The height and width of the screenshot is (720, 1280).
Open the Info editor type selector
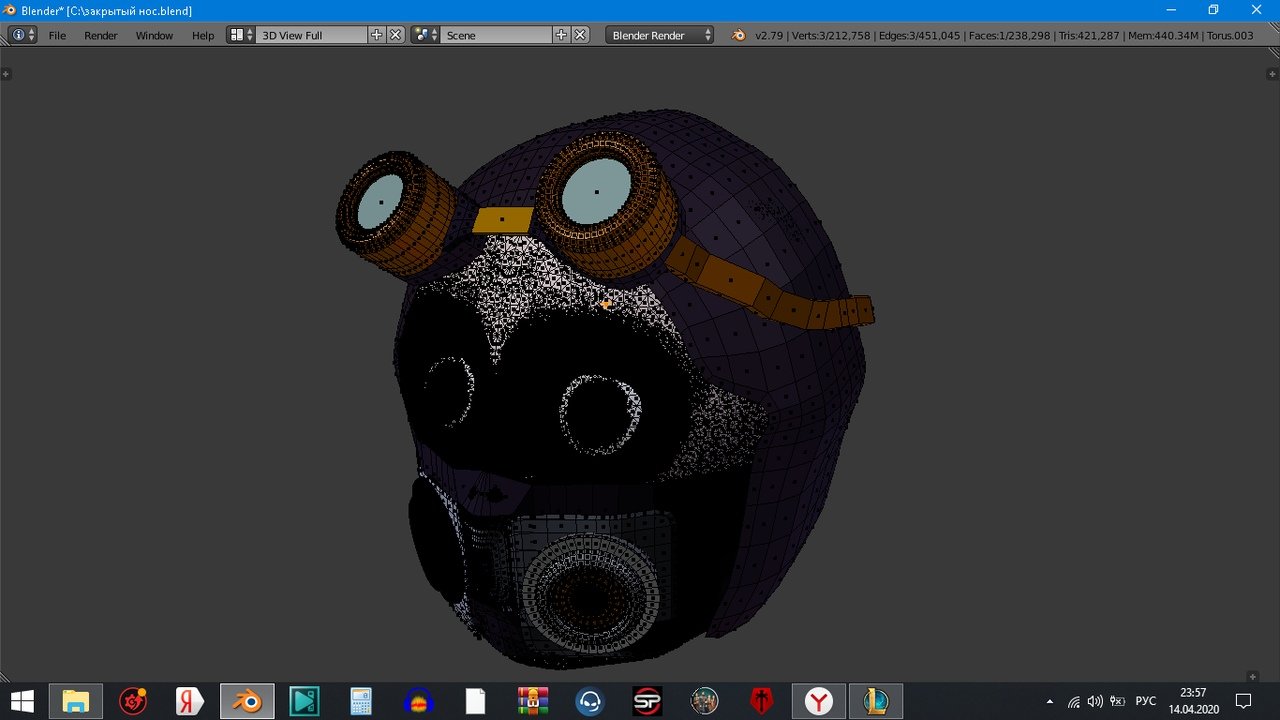[22, 35]
